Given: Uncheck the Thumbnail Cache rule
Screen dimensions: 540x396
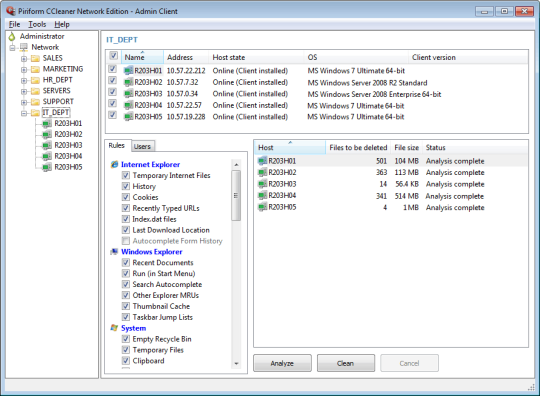Looking at the screenshot, I should click(126, 306).
